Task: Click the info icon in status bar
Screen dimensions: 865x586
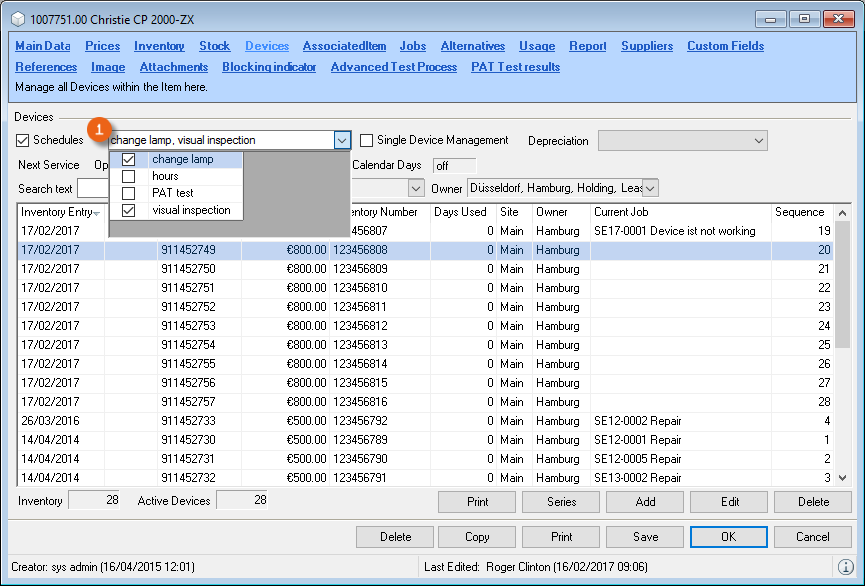Action: 845,567
